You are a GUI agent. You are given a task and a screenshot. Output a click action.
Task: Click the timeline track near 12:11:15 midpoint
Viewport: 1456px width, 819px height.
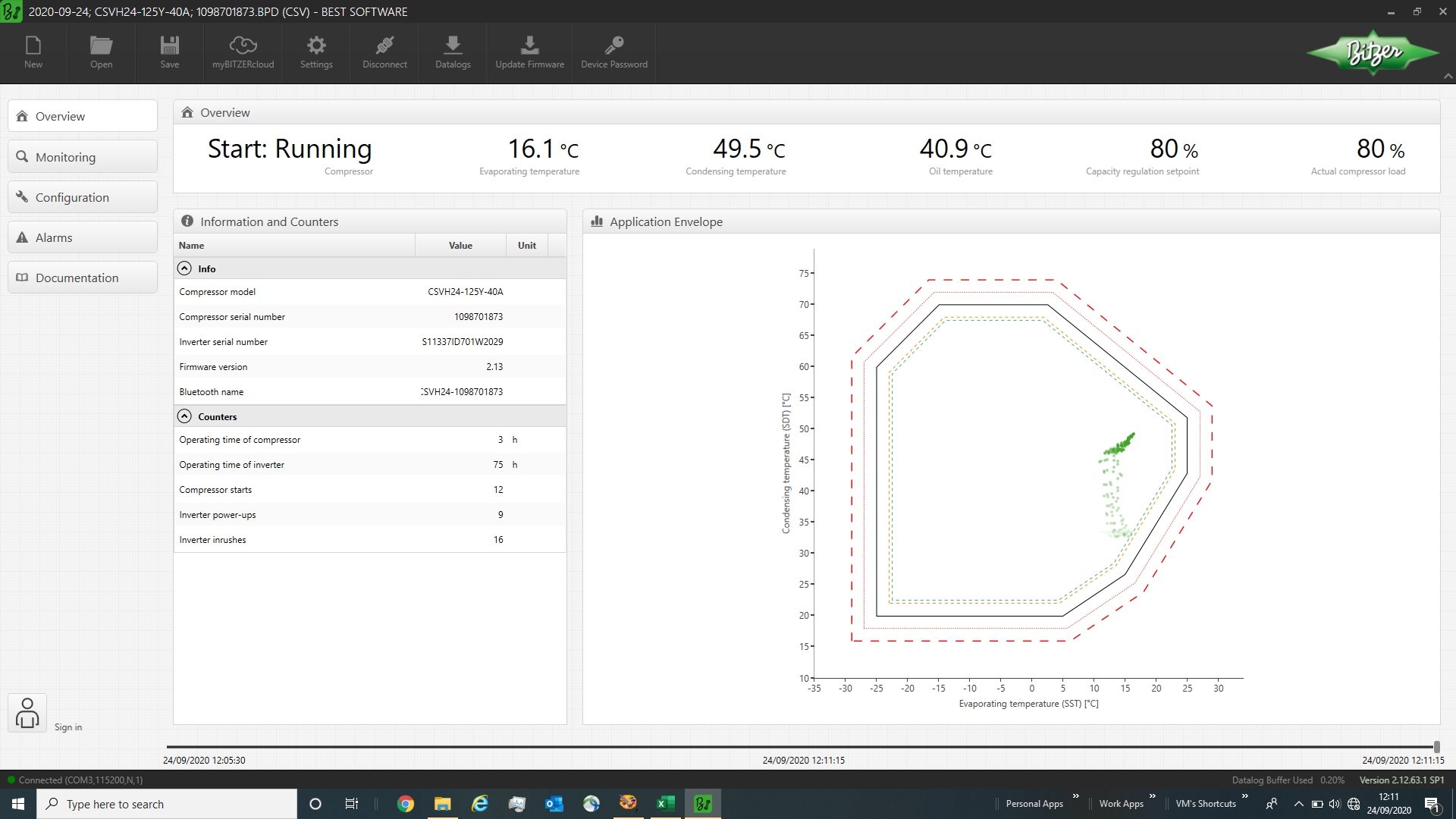(x=803, y=747)
